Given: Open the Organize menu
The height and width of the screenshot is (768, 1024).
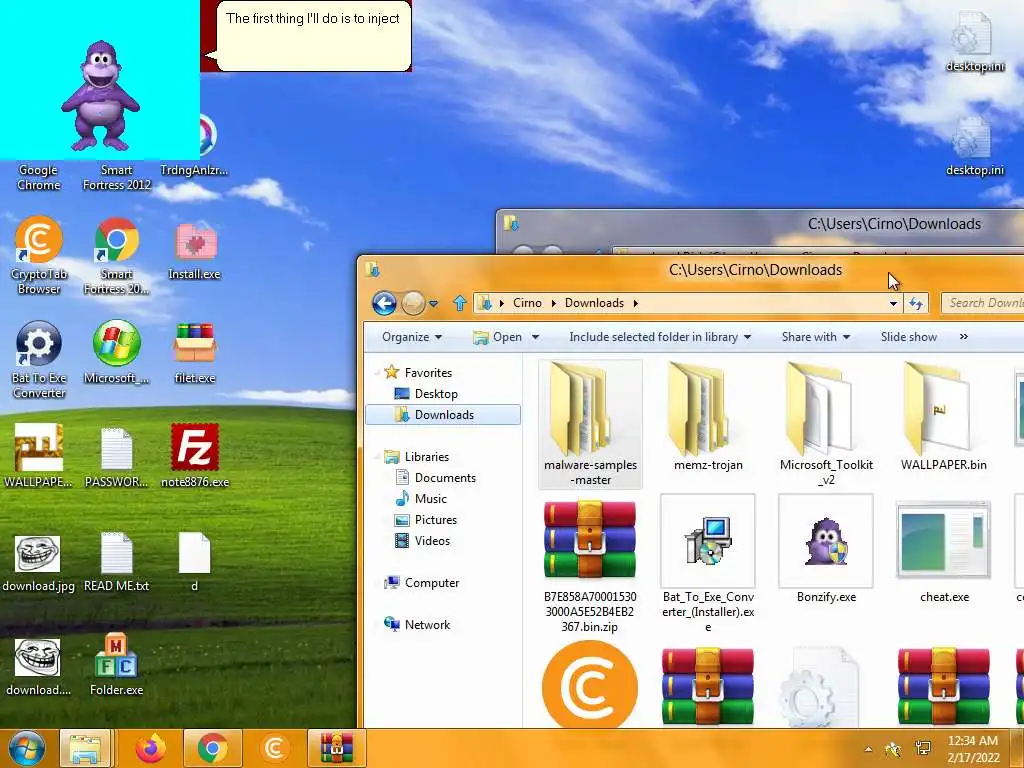Looking at the screenshot, I should point(411,337).
